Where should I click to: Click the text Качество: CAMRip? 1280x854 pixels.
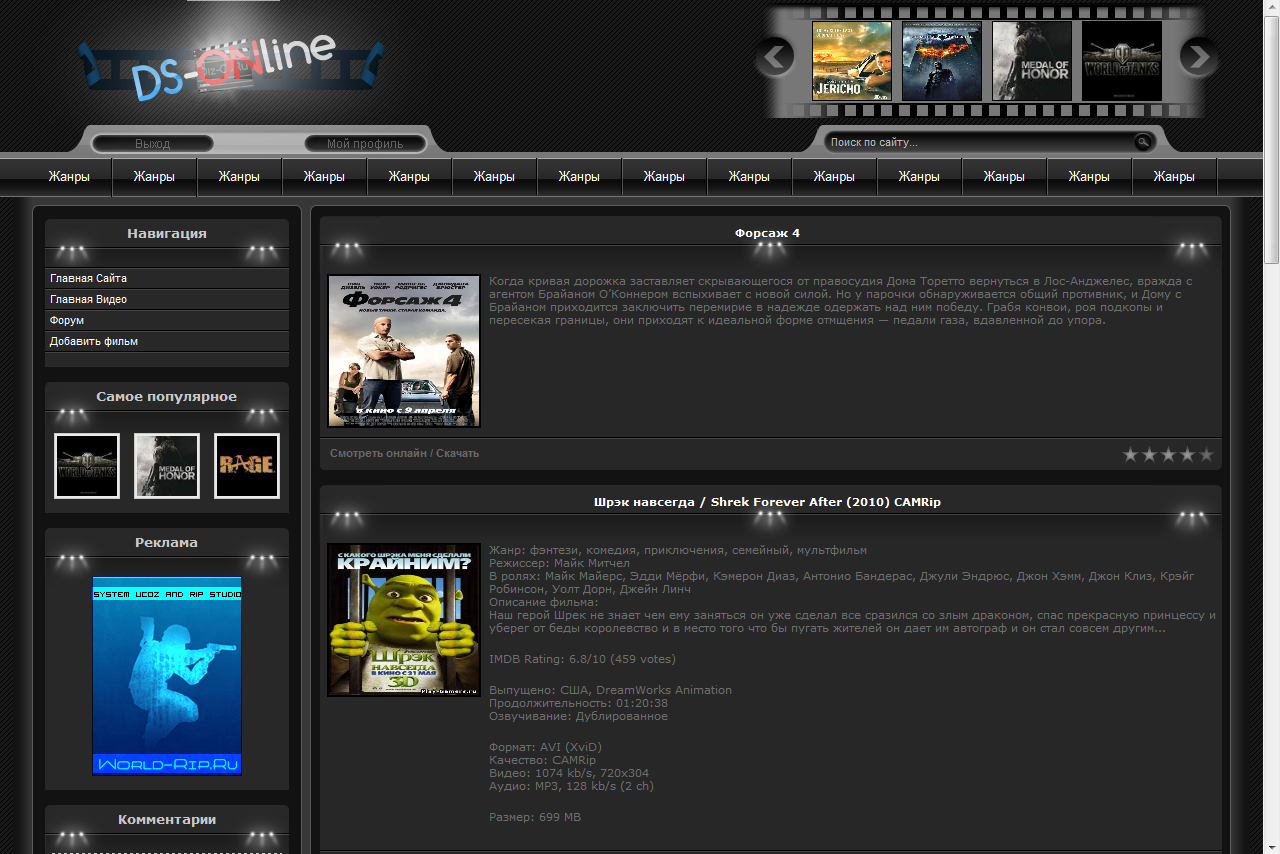click(542, 760)
